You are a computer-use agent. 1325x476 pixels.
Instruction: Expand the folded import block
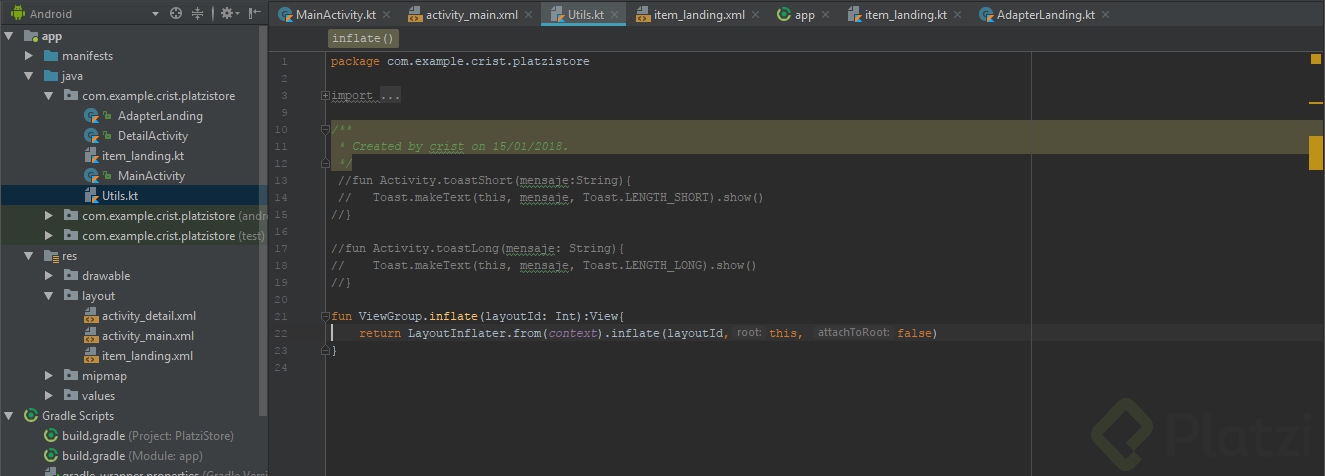(x=326, y=96)
